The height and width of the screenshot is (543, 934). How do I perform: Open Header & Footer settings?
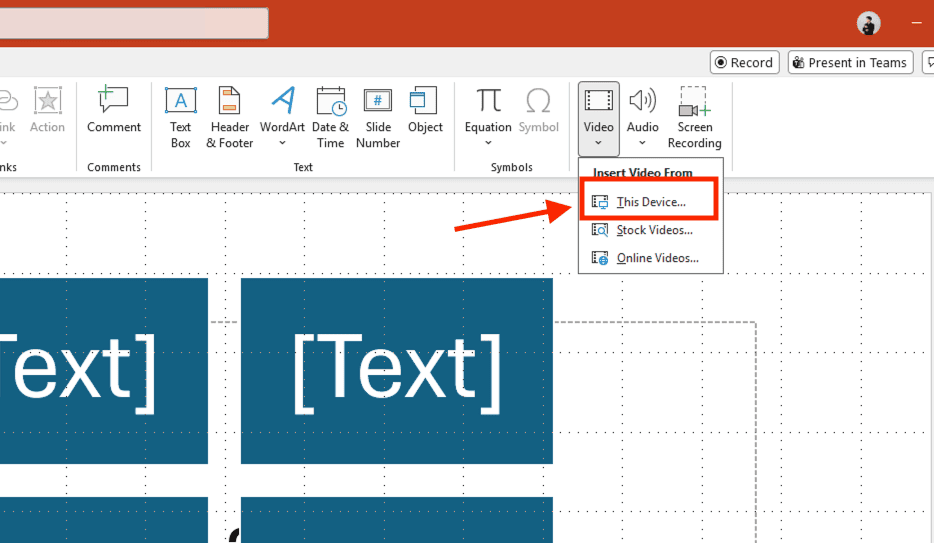click(229, 117)
